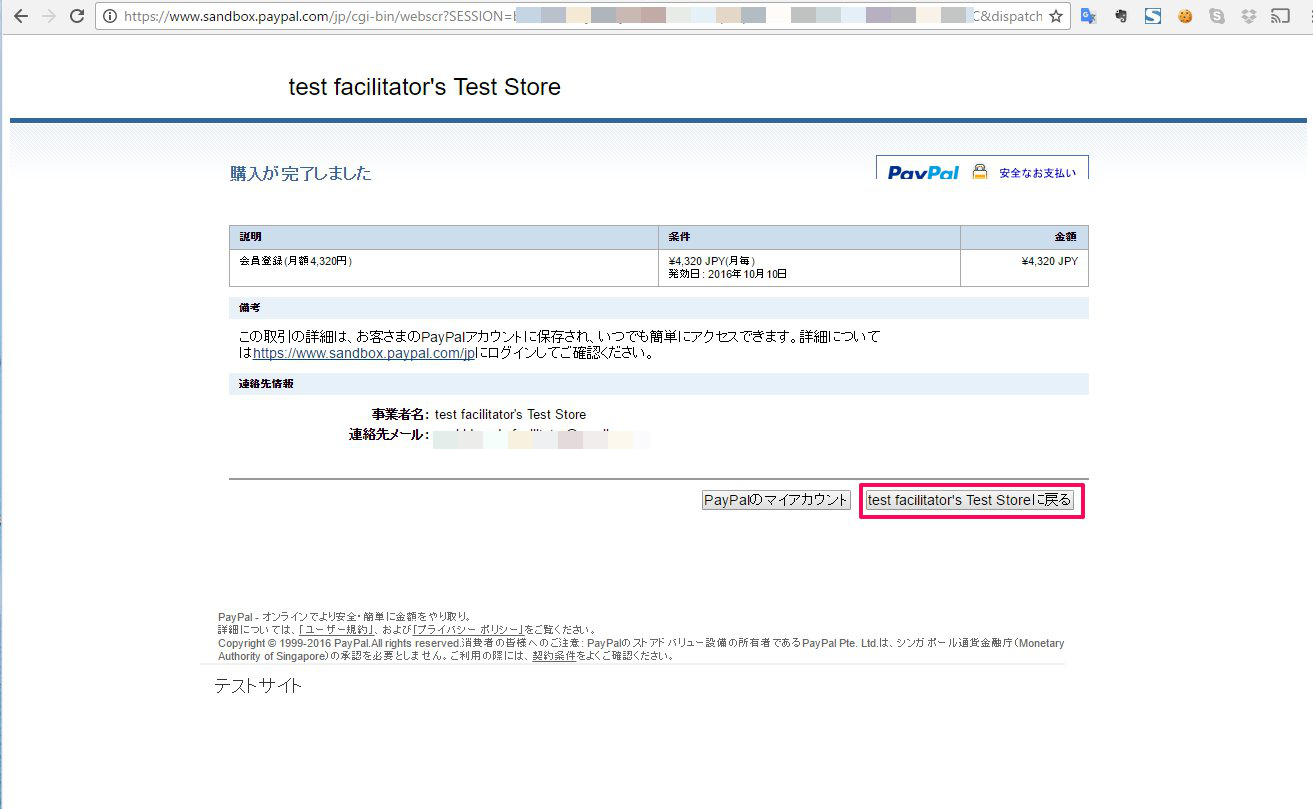Click the padlock secure payment icon
The height and width of the screenshot is (809, 1313).
click(980, 170)
